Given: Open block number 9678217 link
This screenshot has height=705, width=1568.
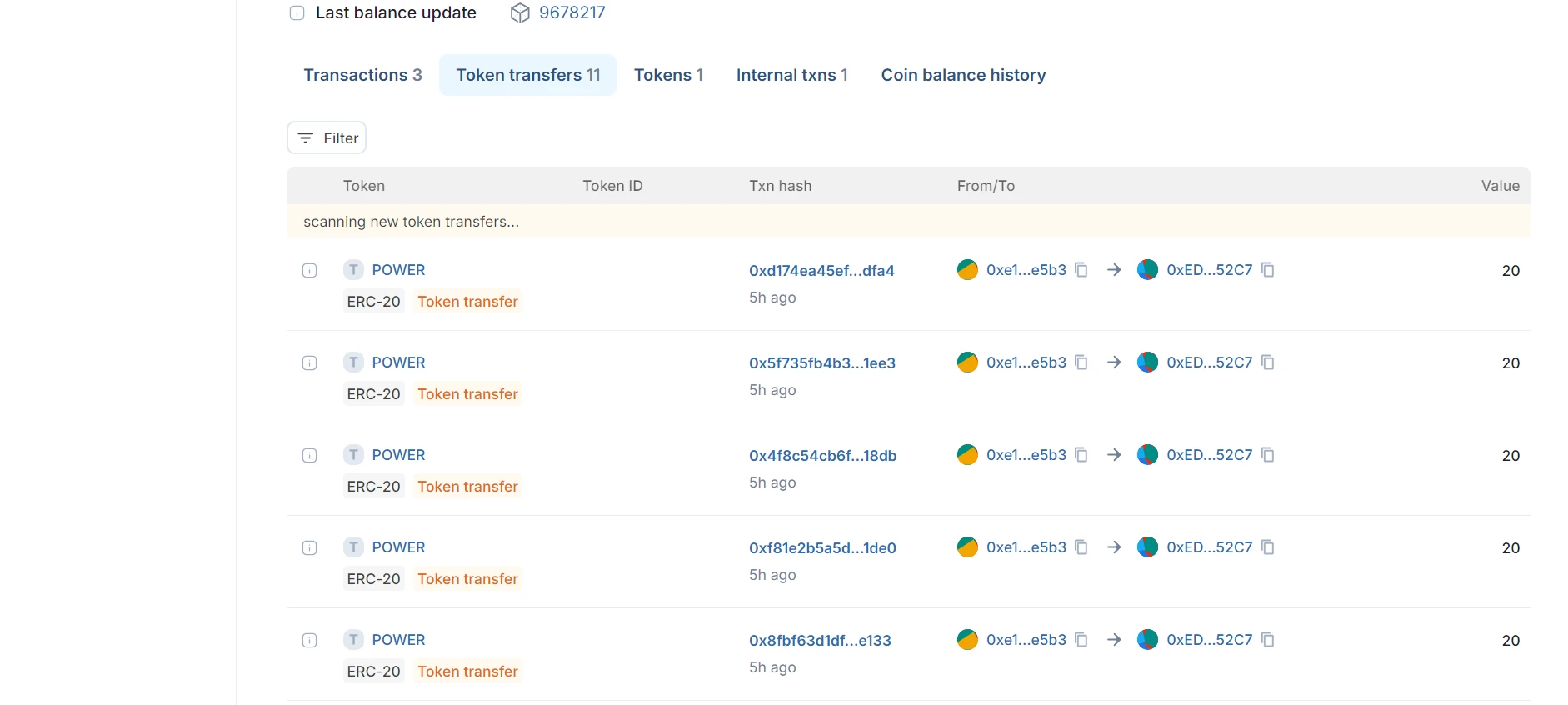Looking at the screenshot, I should (572, 12).
